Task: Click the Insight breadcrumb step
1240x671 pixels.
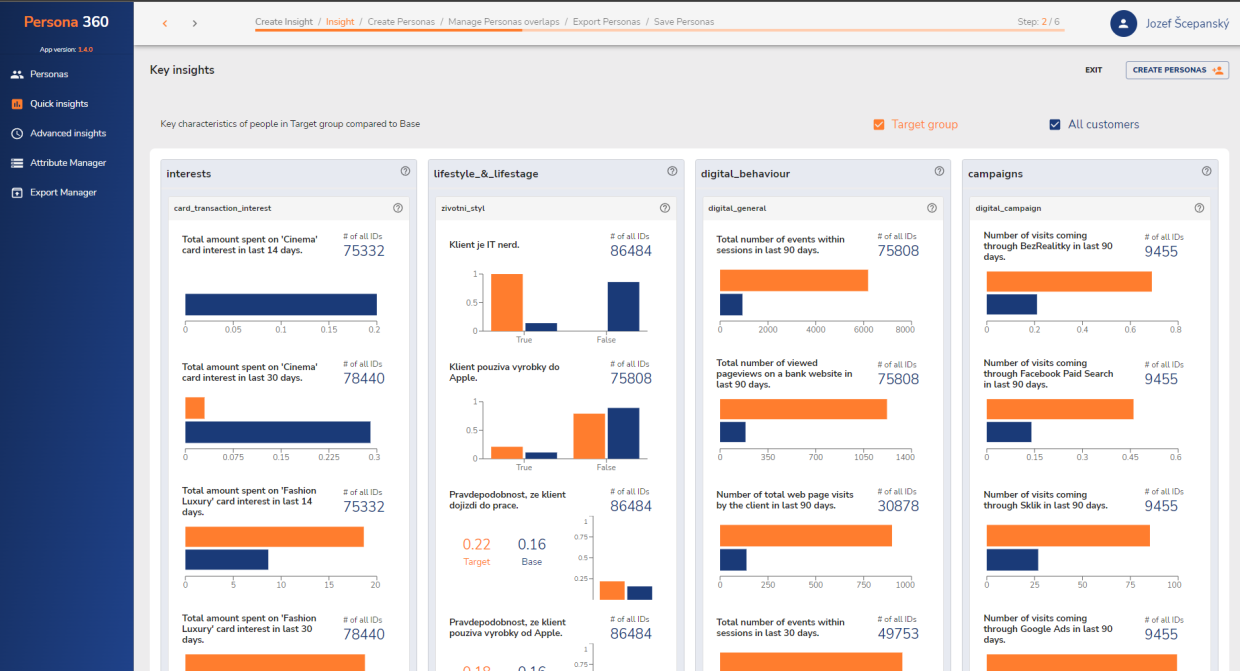Action: click(340, 22)
